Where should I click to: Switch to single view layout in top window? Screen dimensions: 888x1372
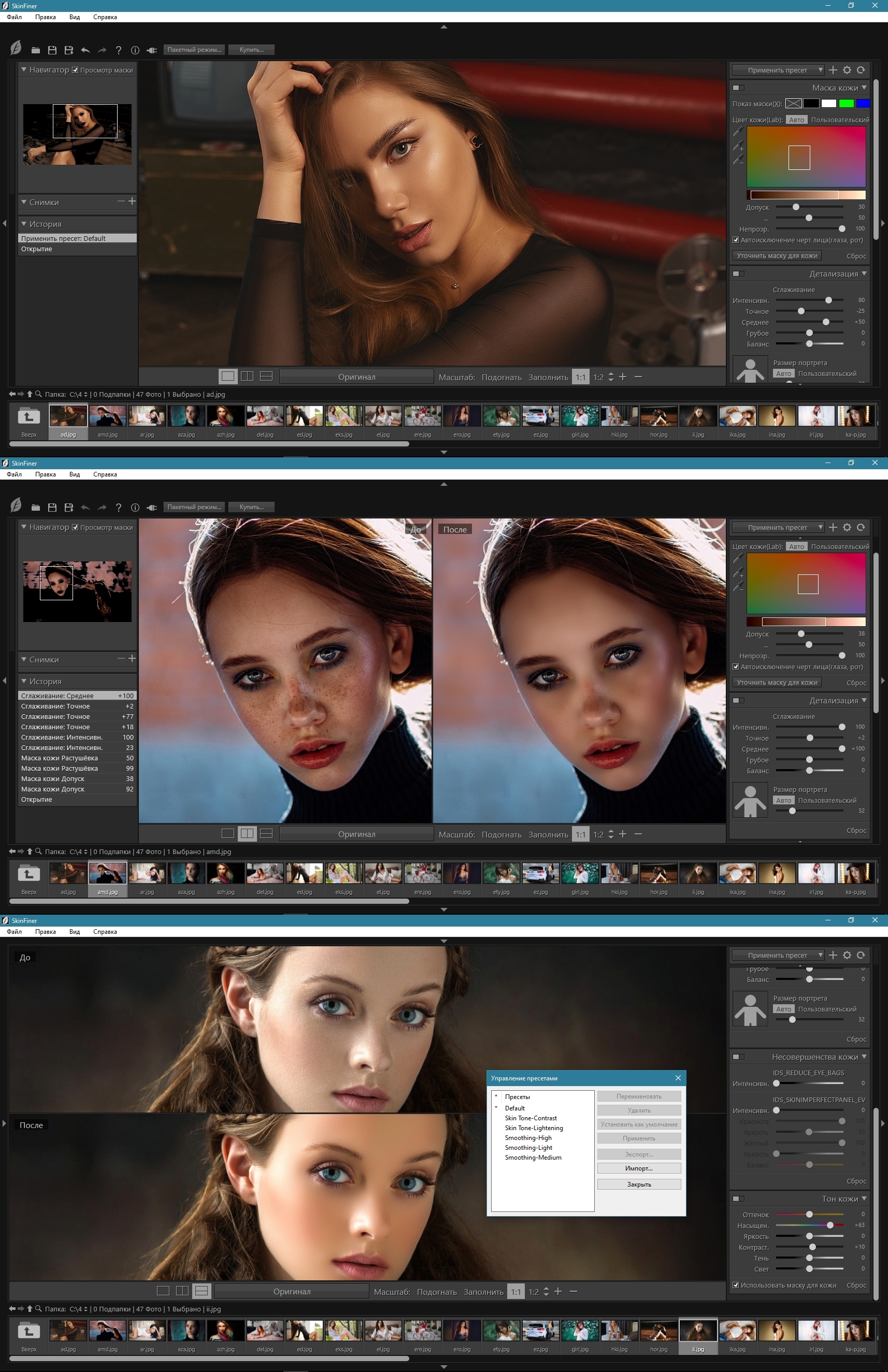click(228, 376)
